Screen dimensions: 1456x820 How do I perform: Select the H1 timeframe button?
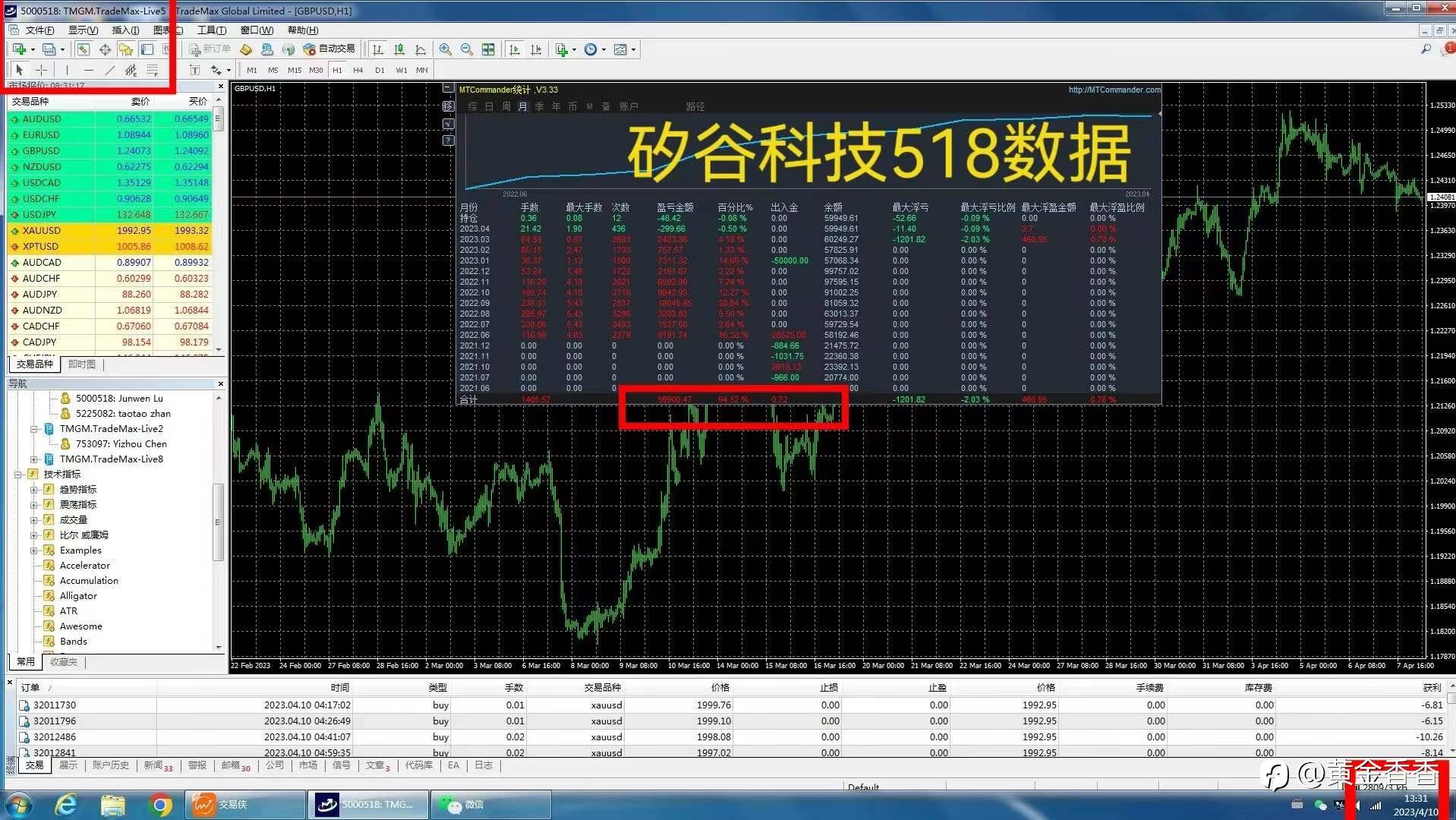pyautogui.click(x=337, y=70)
